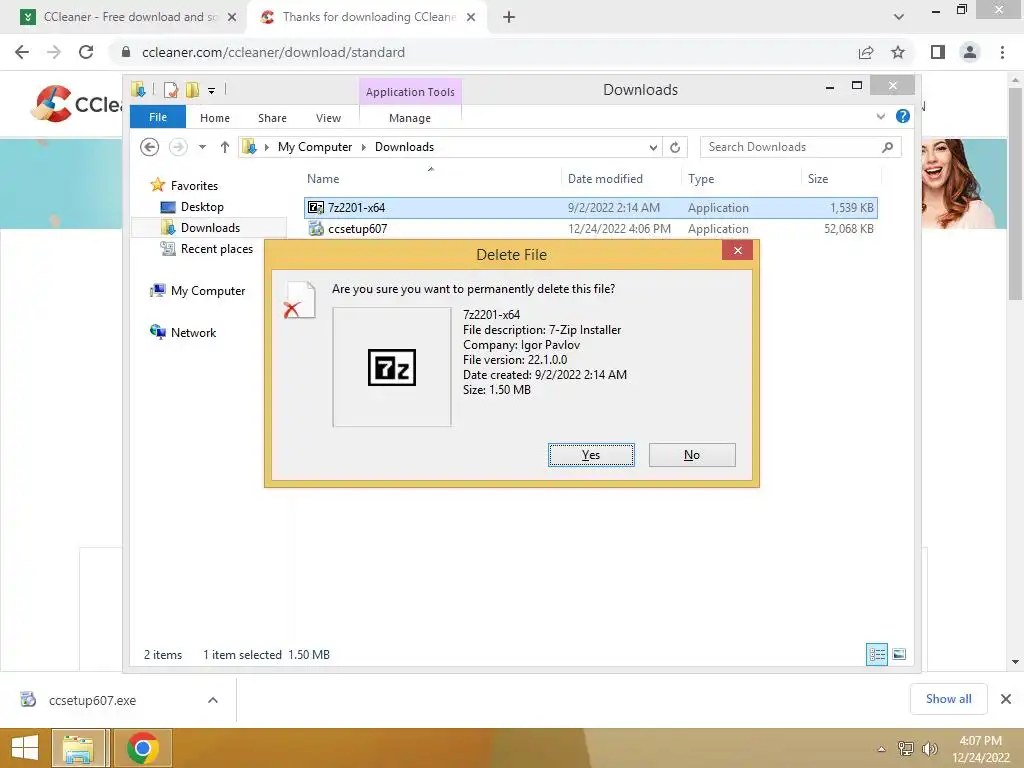This screenshot has height=768, width=1024.
Task: Click the search magnifier icon
Action: [x=887, y=147]
